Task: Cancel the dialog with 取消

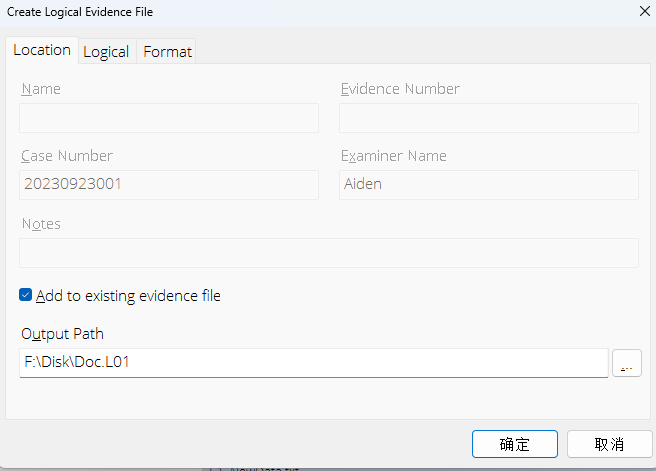Action: [x=609, y=444]
